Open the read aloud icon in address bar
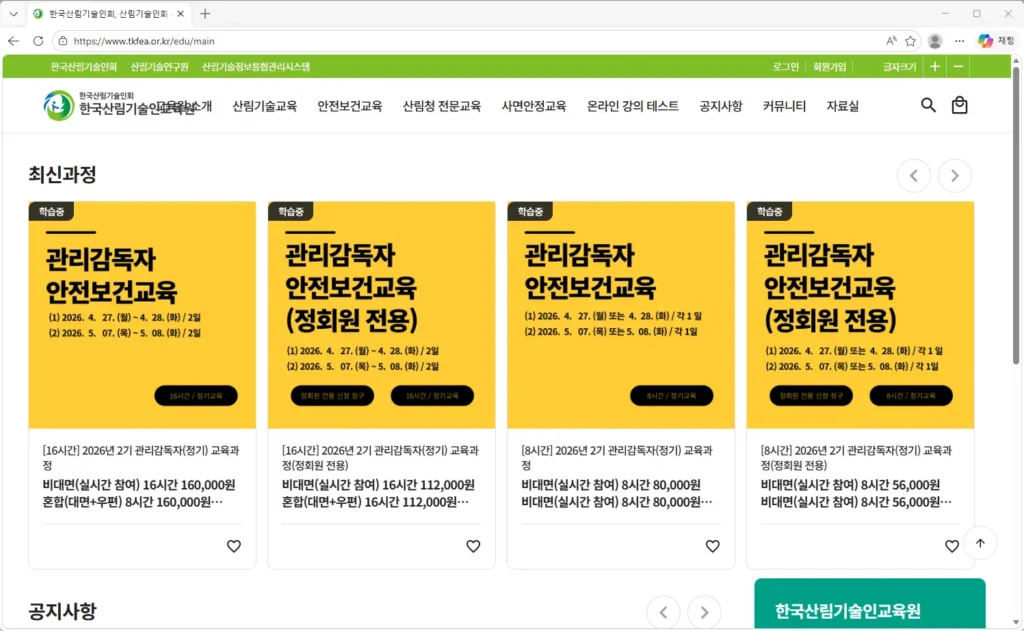Viewport: 1024px width, 631px height. point(891,41)
